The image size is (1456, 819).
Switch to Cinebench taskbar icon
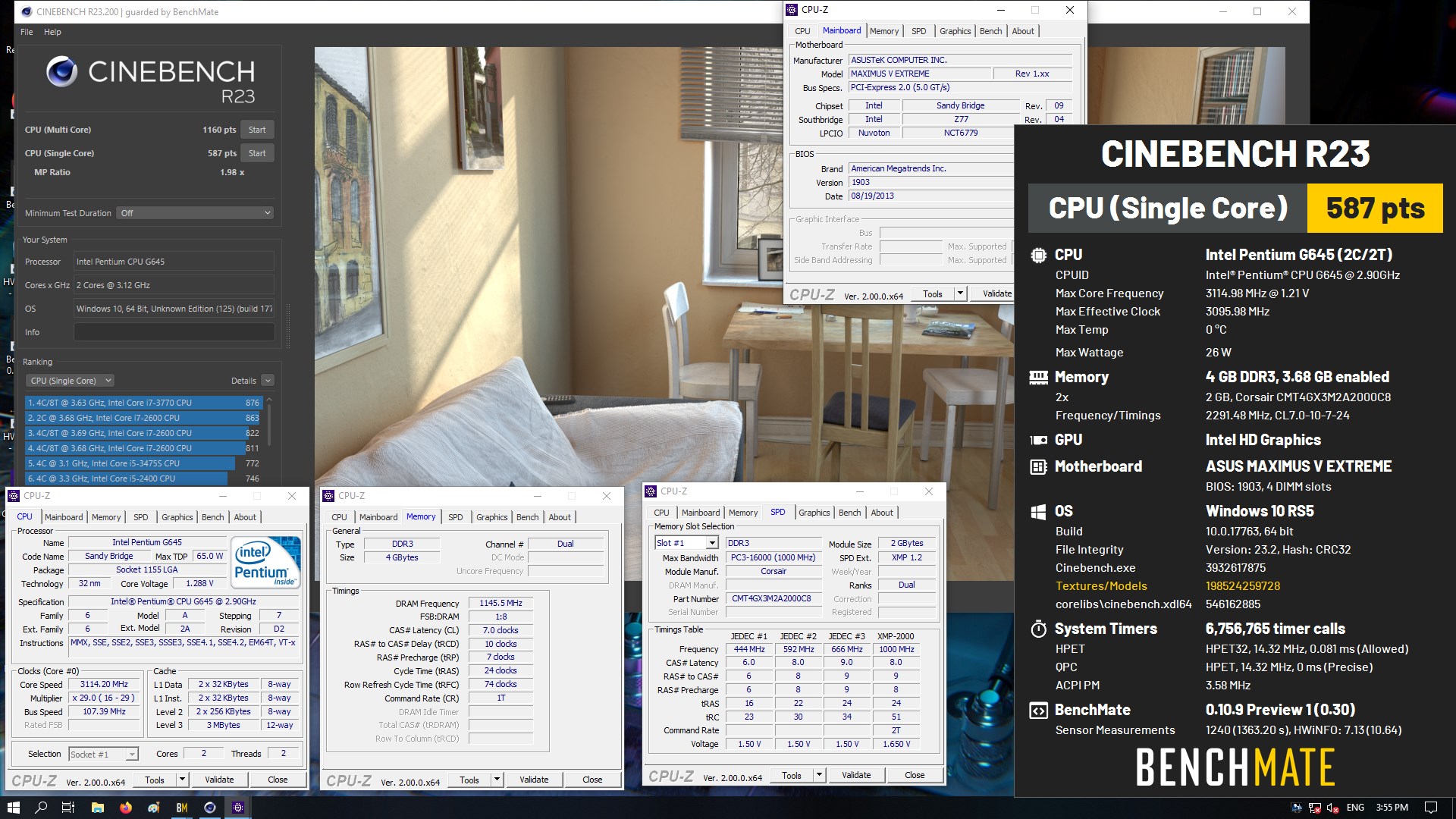click(210, 808)
